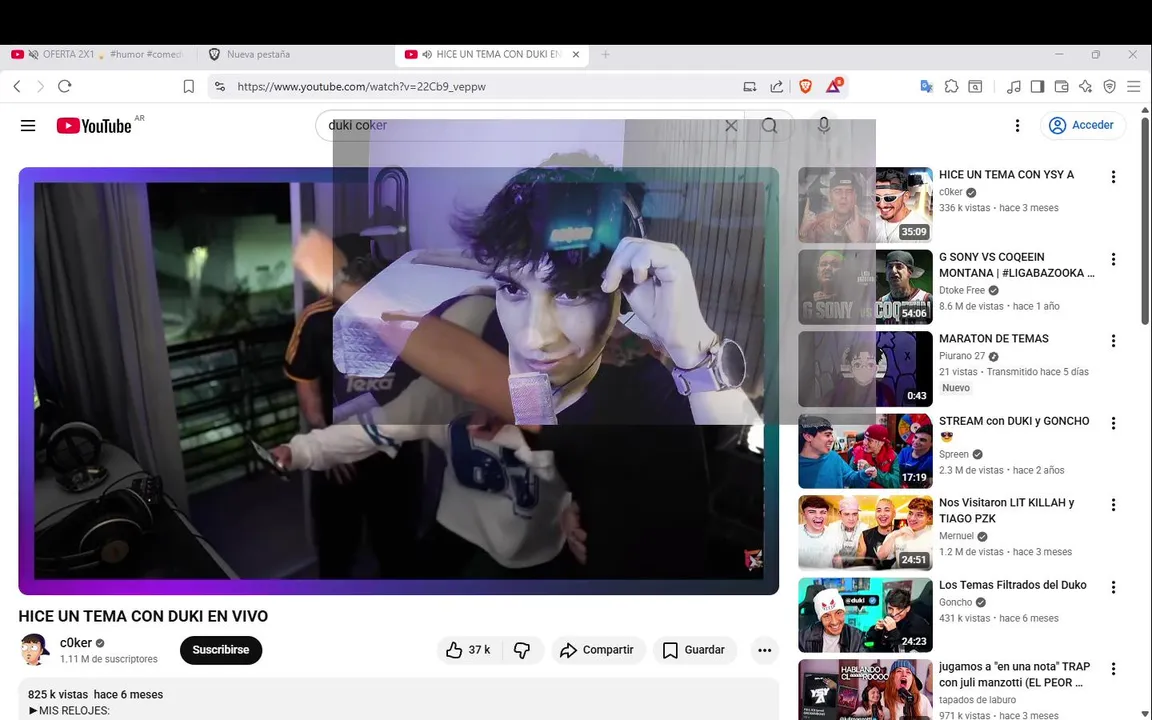Open options for Los Temas Filtrados del Duko
This screenshot has height=720, width=1152.
click(1113, 587)
